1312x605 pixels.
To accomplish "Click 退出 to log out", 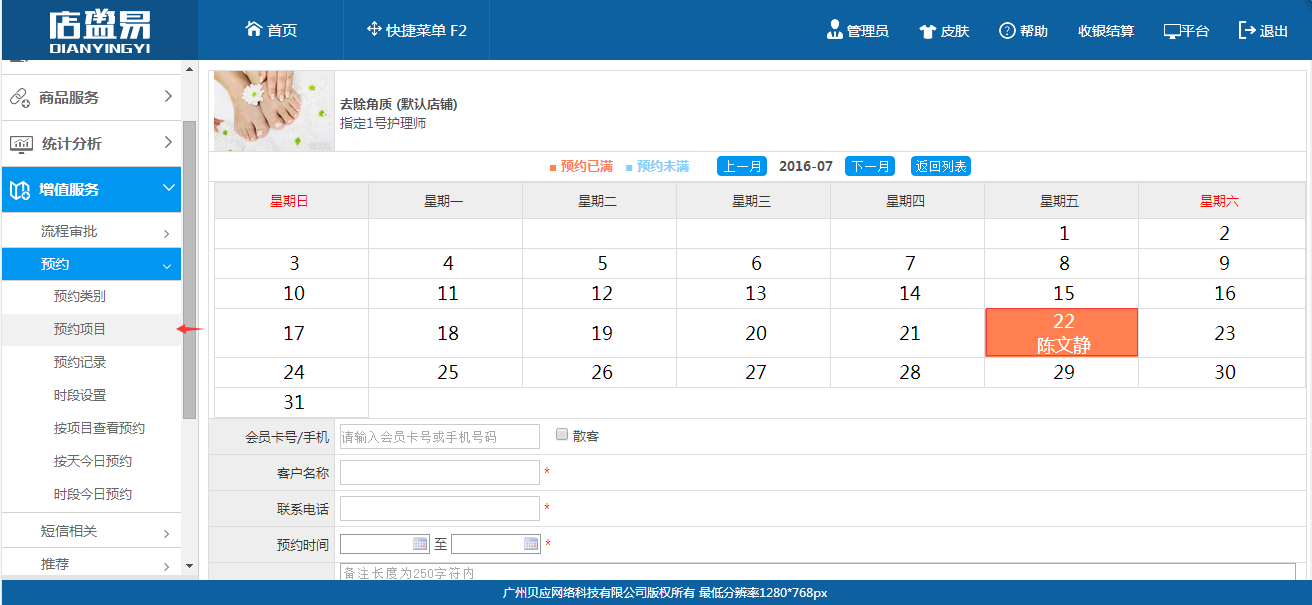I will pyautogui.click(x=1263, y=31).
